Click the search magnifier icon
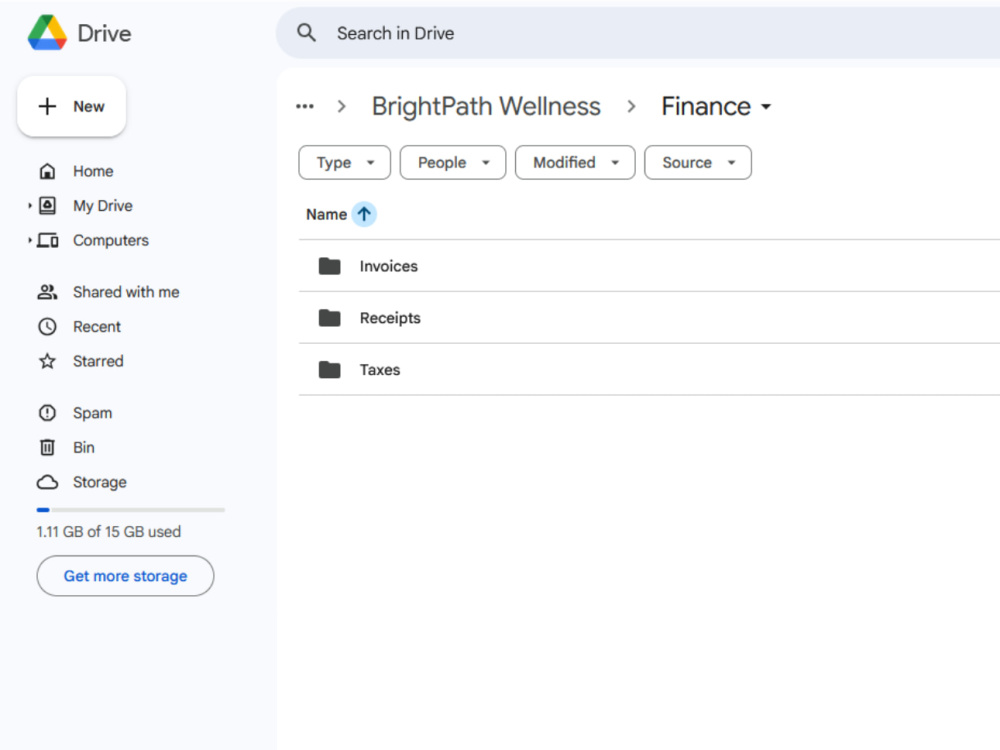Screen dimensions: 1000x750 [307, 33]
